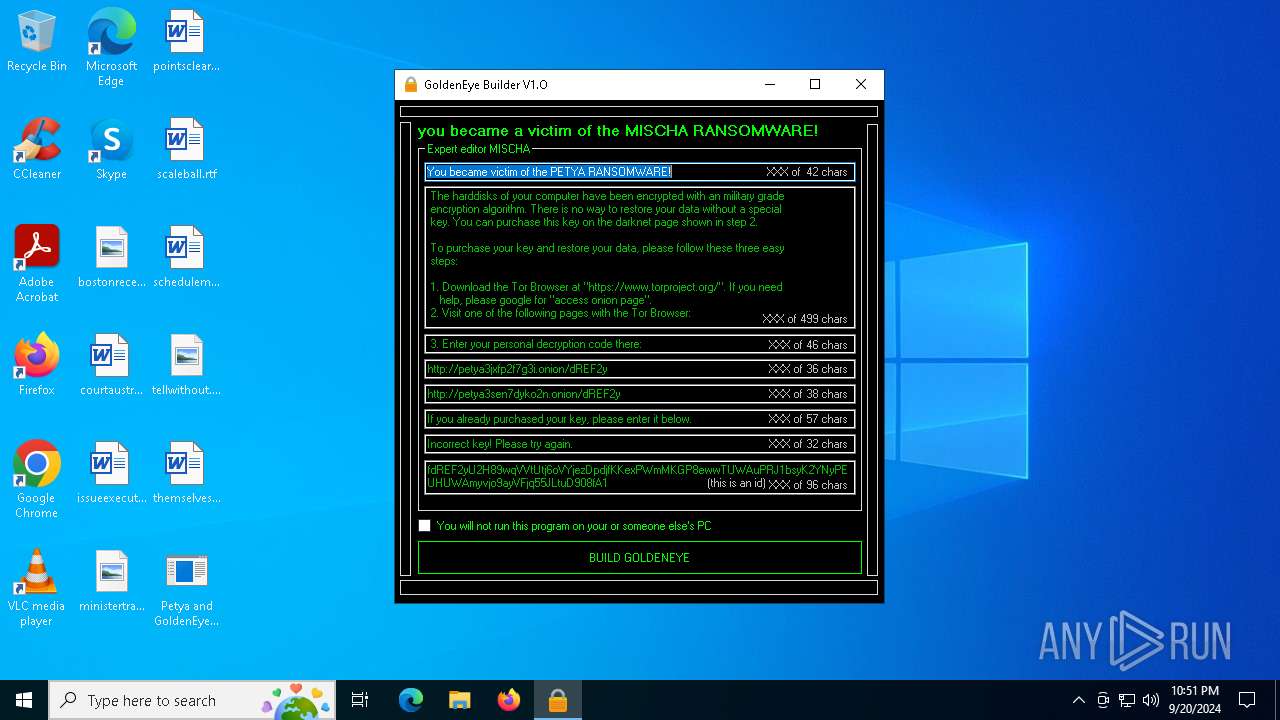
Task: Select the schedulem Word document icon
Action: 186,258
